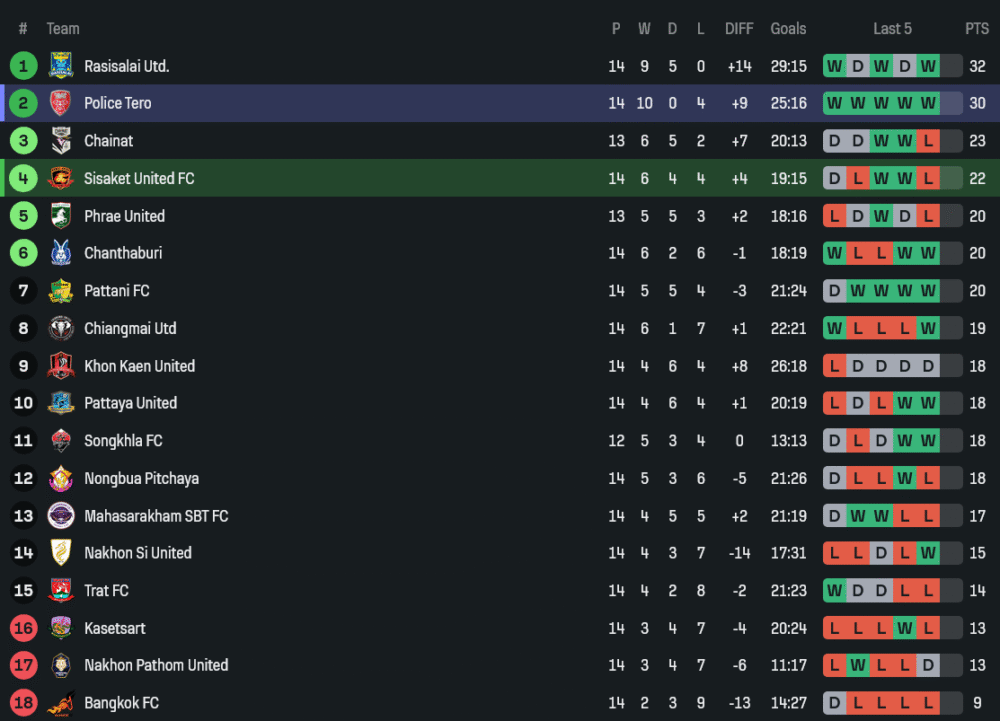This screenshot has height=721, width=1000.
Task: Click Rasisalai's most recent win result badge
Action: (928, 66)
